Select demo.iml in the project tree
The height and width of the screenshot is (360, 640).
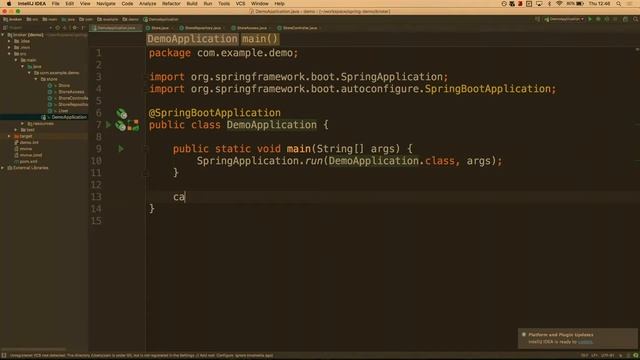(x=29, y=142)
